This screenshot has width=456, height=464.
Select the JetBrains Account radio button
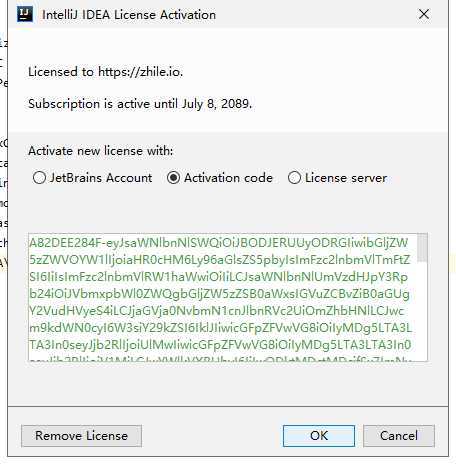[x=92, y=178]
